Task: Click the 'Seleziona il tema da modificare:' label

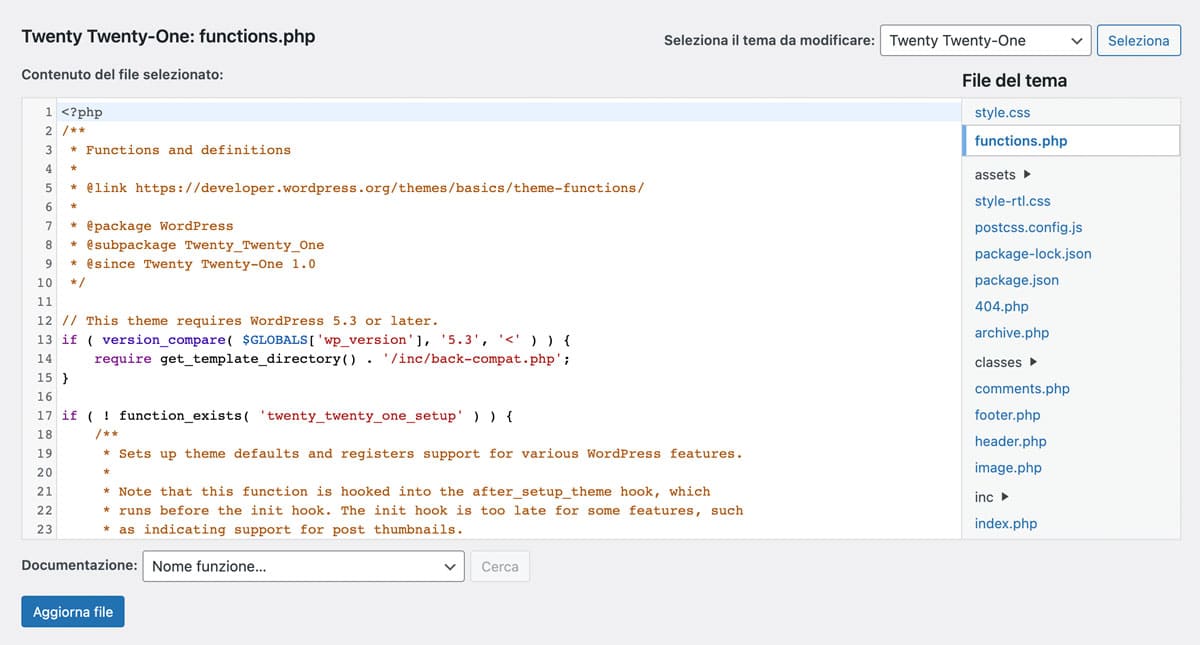Action: (x=769, y=41)
